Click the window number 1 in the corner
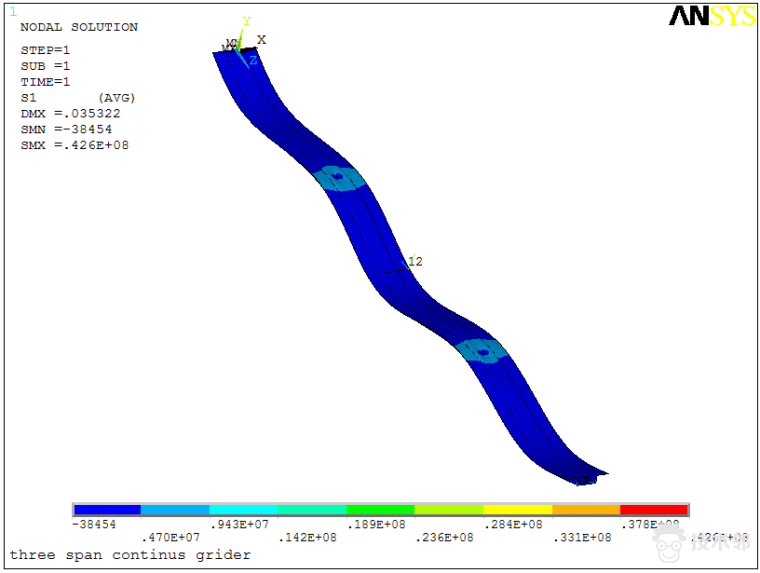 [12, 12]
